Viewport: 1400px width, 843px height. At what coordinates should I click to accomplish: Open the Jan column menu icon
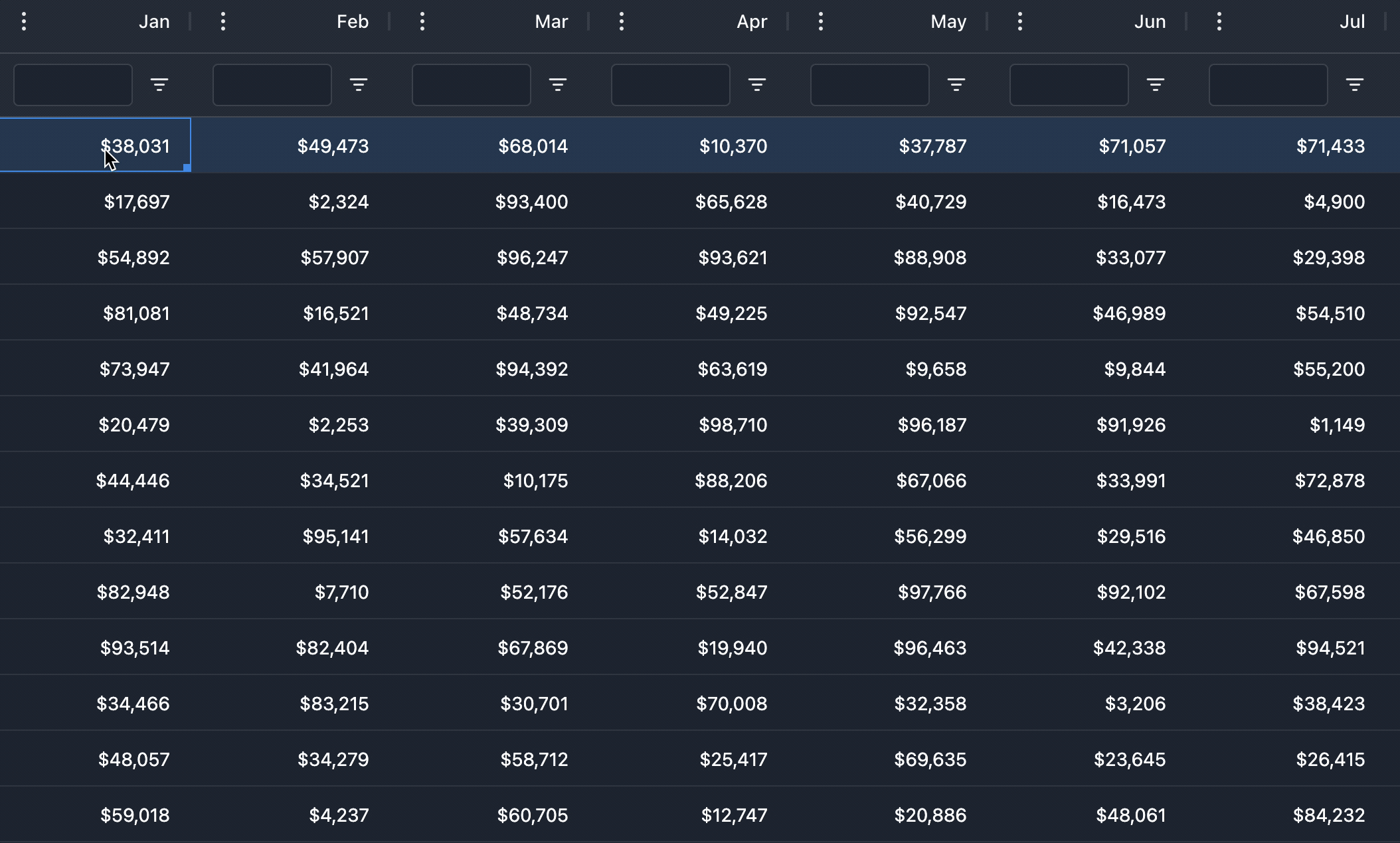[24, 22]
